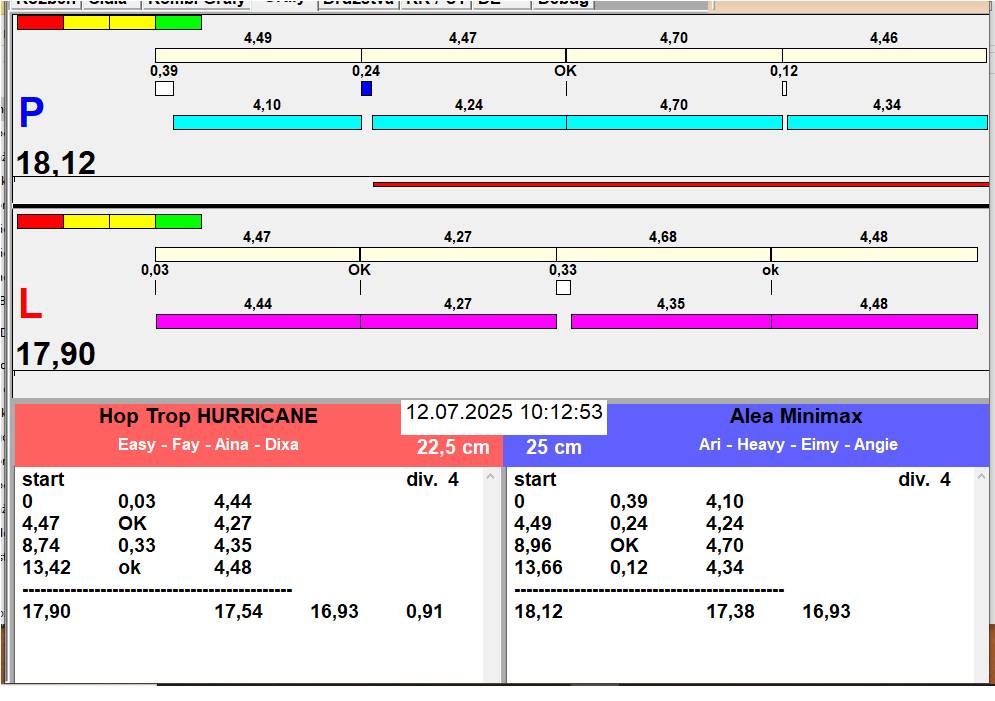Click the green start light in lane L

pos(178,221)
